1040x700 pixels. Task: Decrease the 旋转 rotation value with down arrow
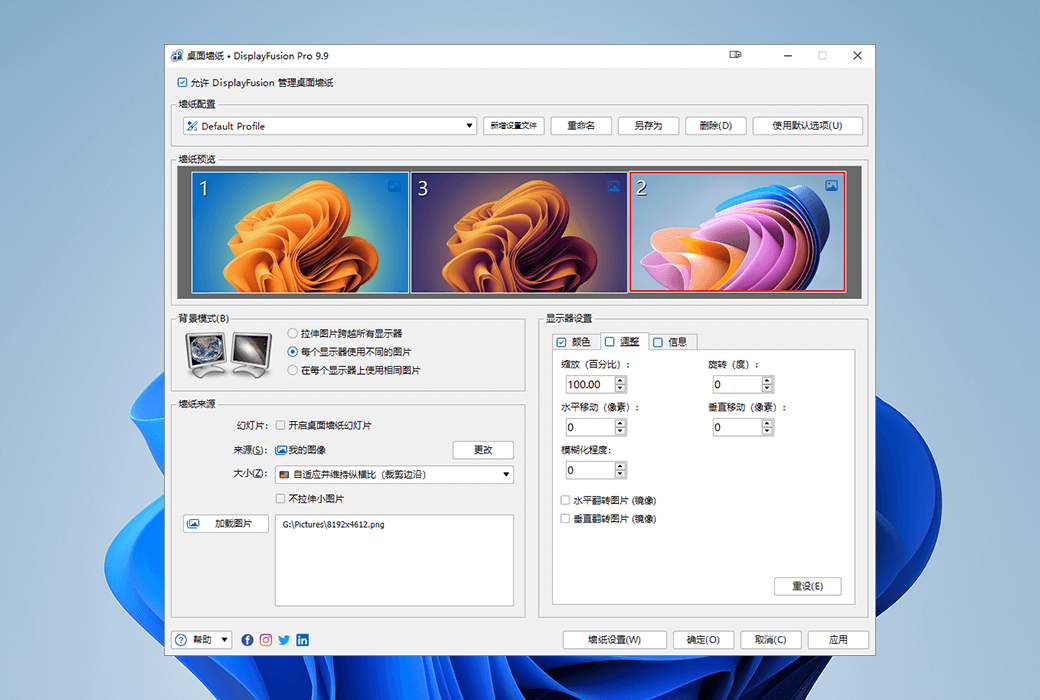[x=767, y=389]
